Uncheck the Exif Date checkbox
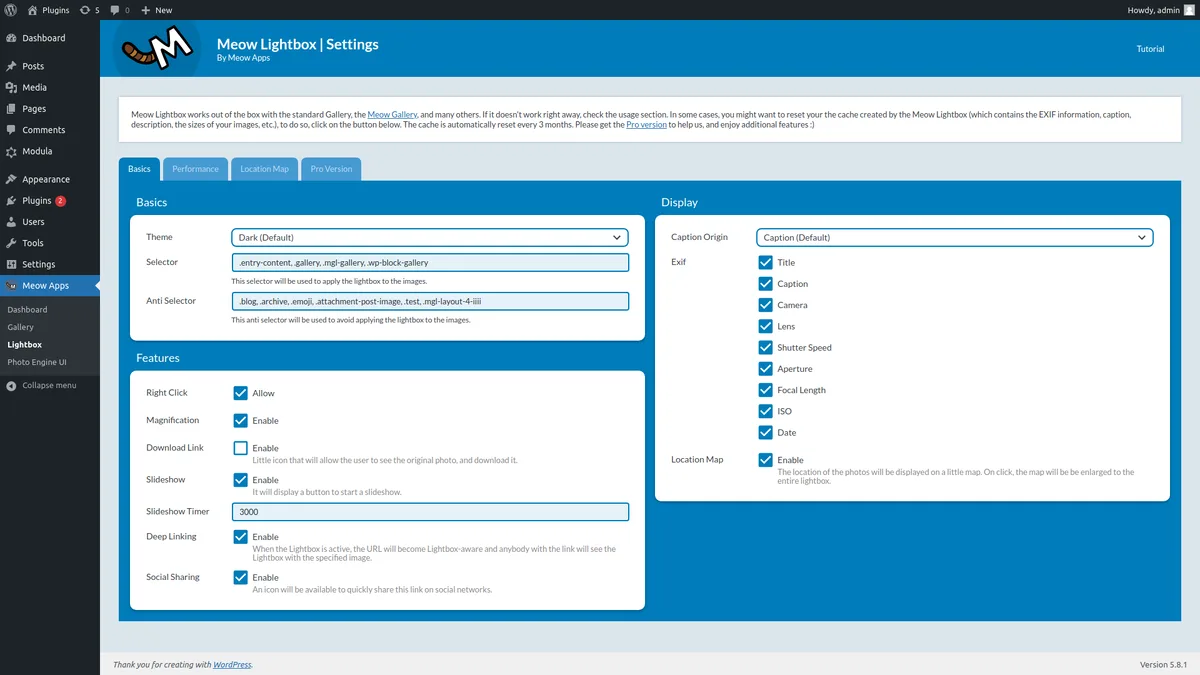The width and height of the screenshot is (1200, 675). (x=765, y=433)
